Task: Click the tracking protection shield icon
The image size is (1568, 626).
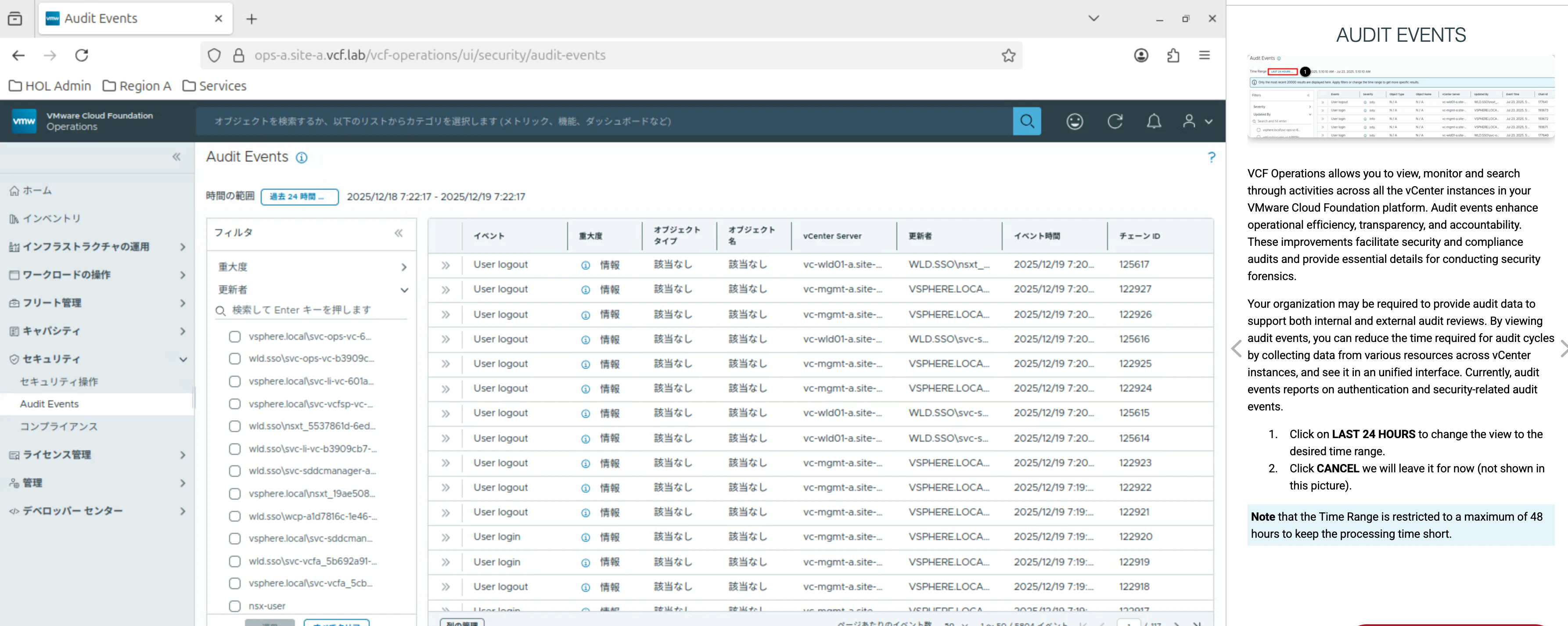Action: click(214, 55)
